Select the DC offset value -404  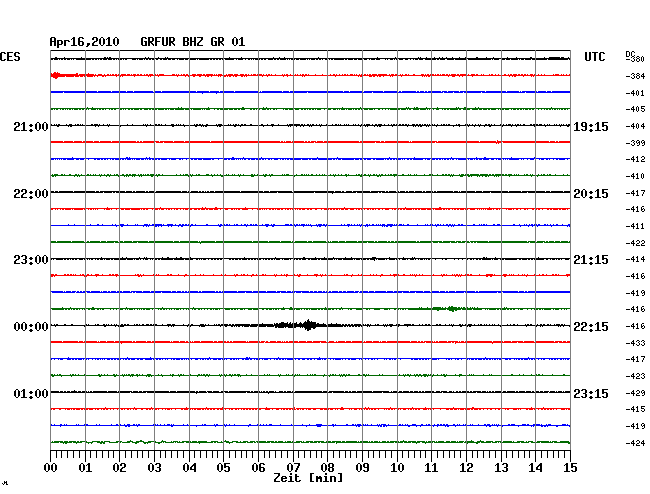pyautogui.click(x=635, y=126)
